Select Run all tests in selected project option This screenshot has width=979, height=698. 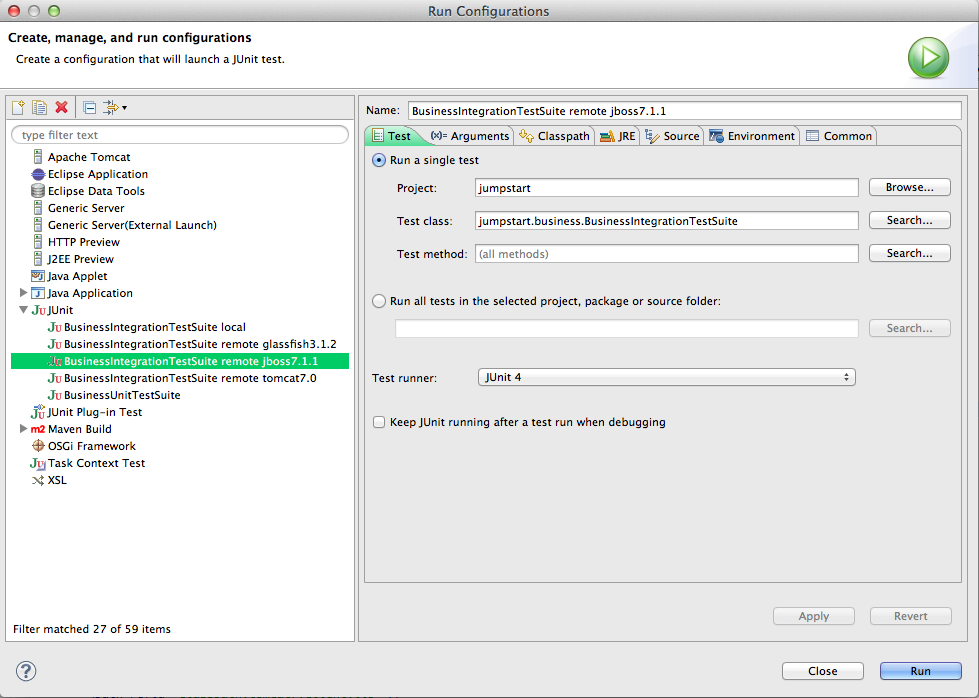click(379, 301)
